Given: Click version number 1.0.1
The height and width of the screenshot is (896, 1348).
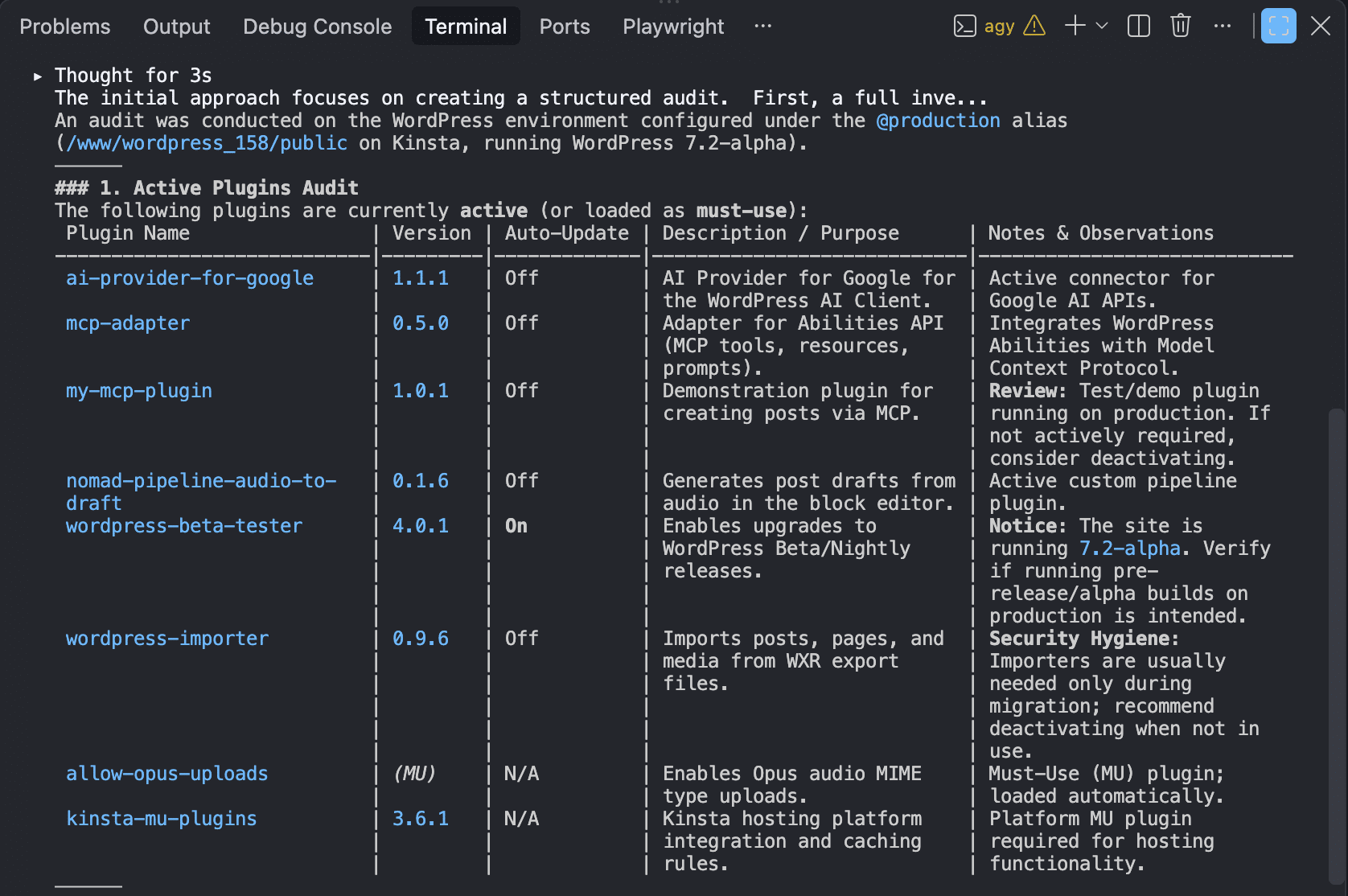Looking at the screenshot, I should pos(421,391).
